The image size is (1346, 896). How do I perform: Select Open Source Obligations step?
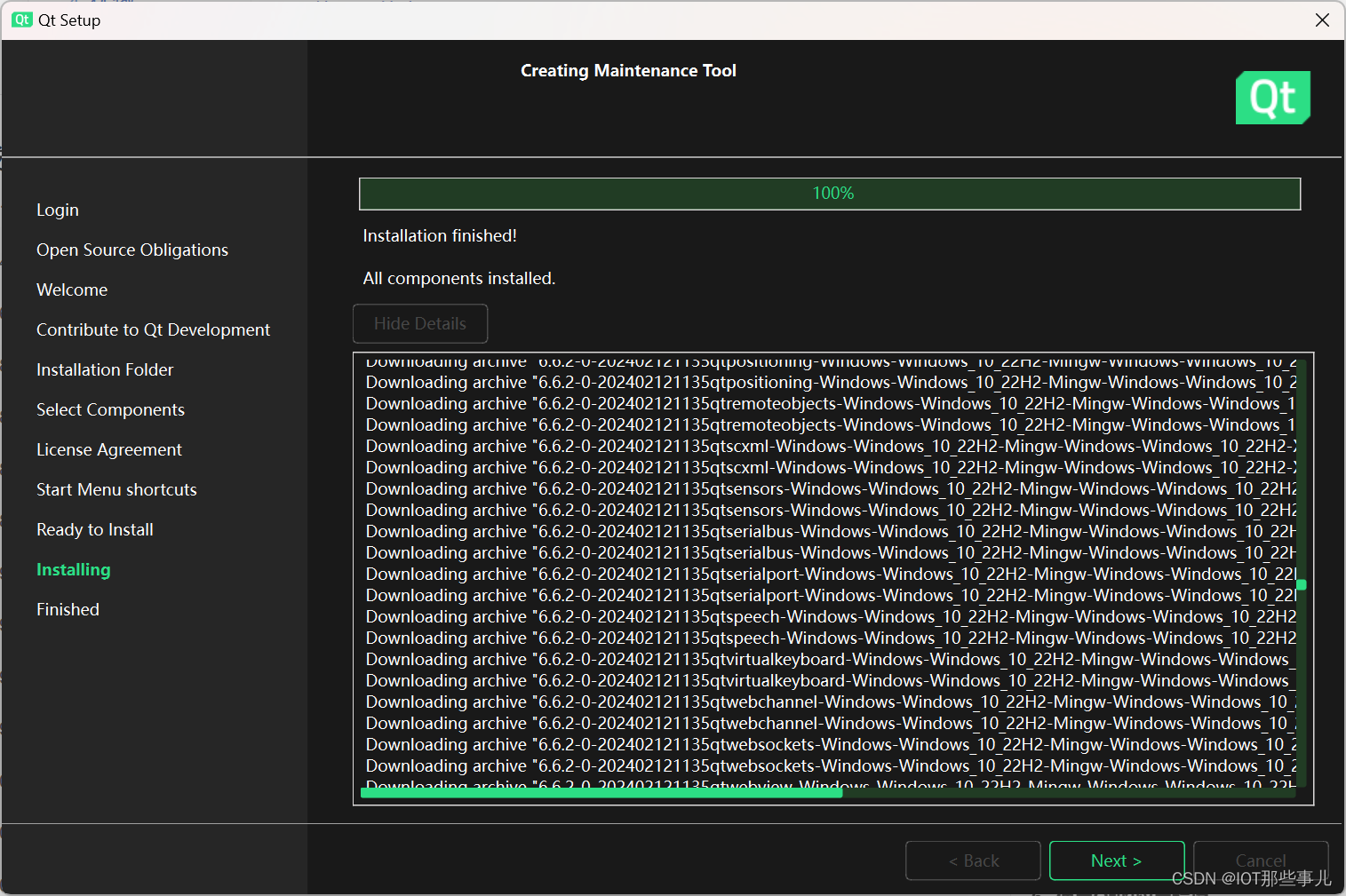pyautogui.click(x=132, y=250)
